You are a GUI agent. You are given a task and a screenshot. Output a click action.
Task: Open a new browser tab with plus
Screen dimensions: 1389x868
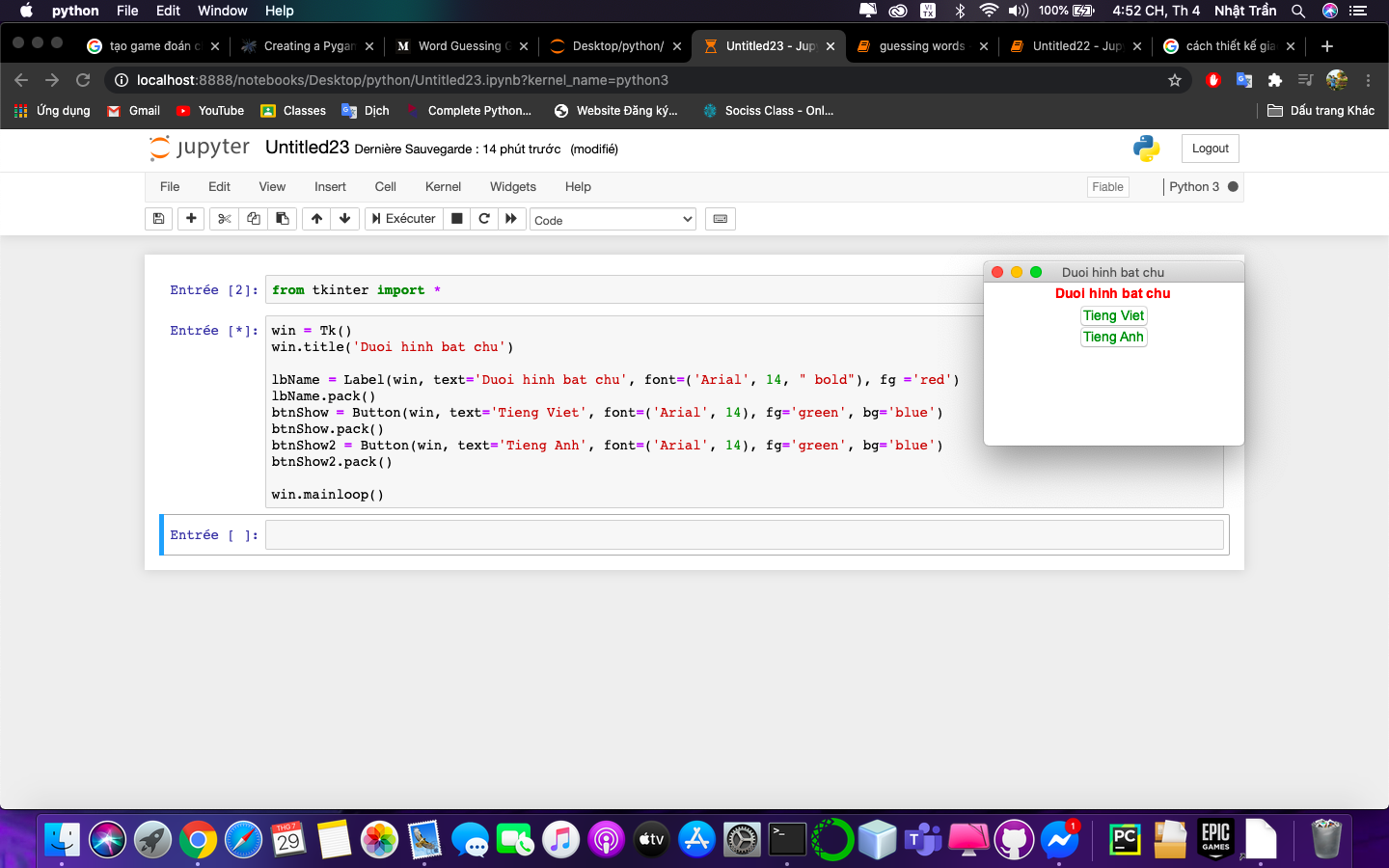(1327, 46)
